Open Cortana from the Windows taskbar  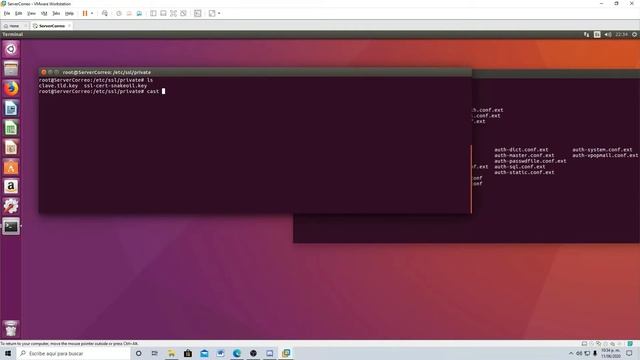tap(139, 353)
